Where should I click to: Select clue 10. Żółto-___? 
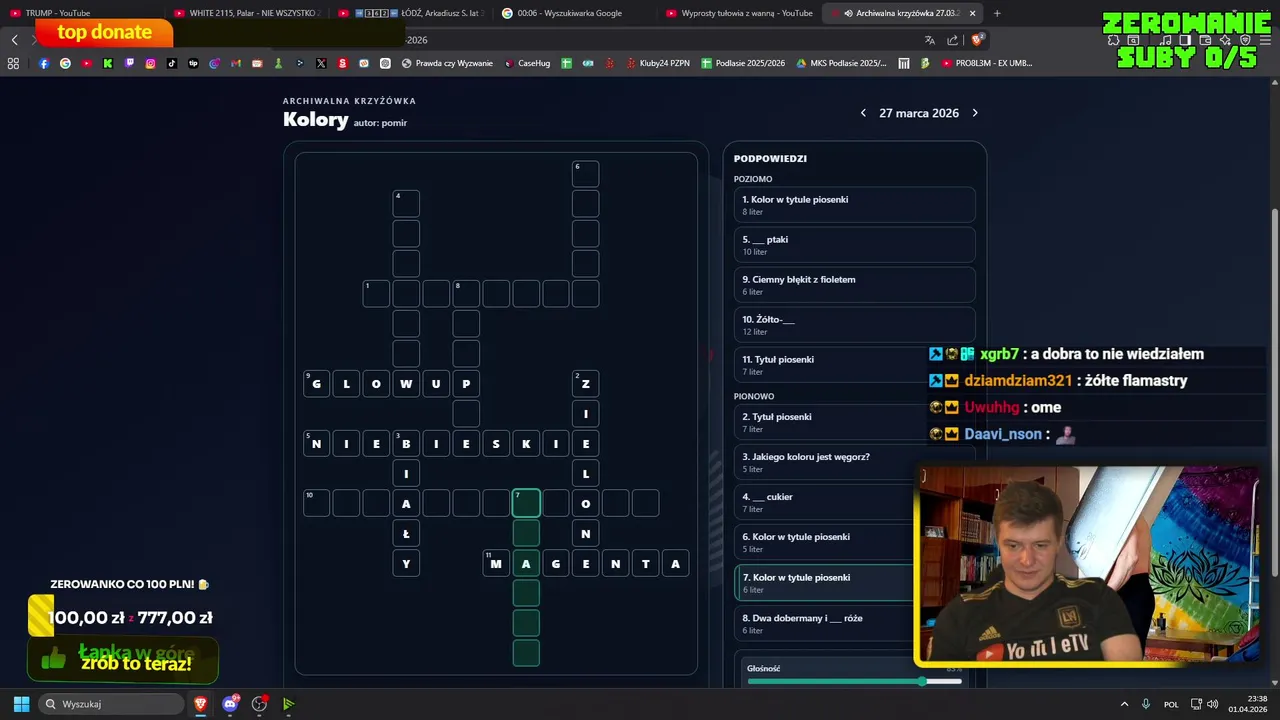(854, 325)
